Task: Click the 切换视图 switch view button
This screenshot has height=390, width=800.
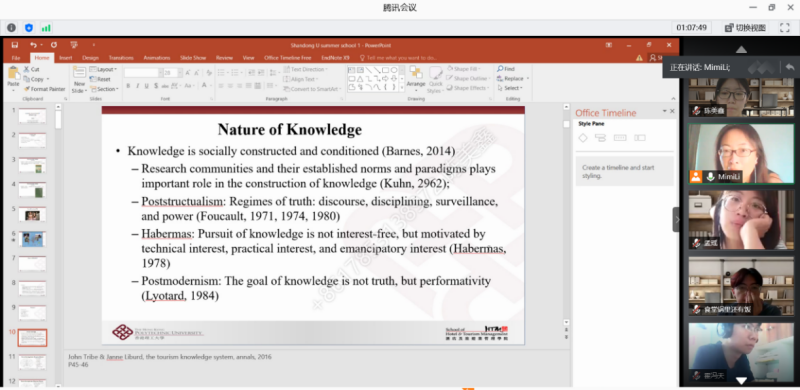Action: 745,28
